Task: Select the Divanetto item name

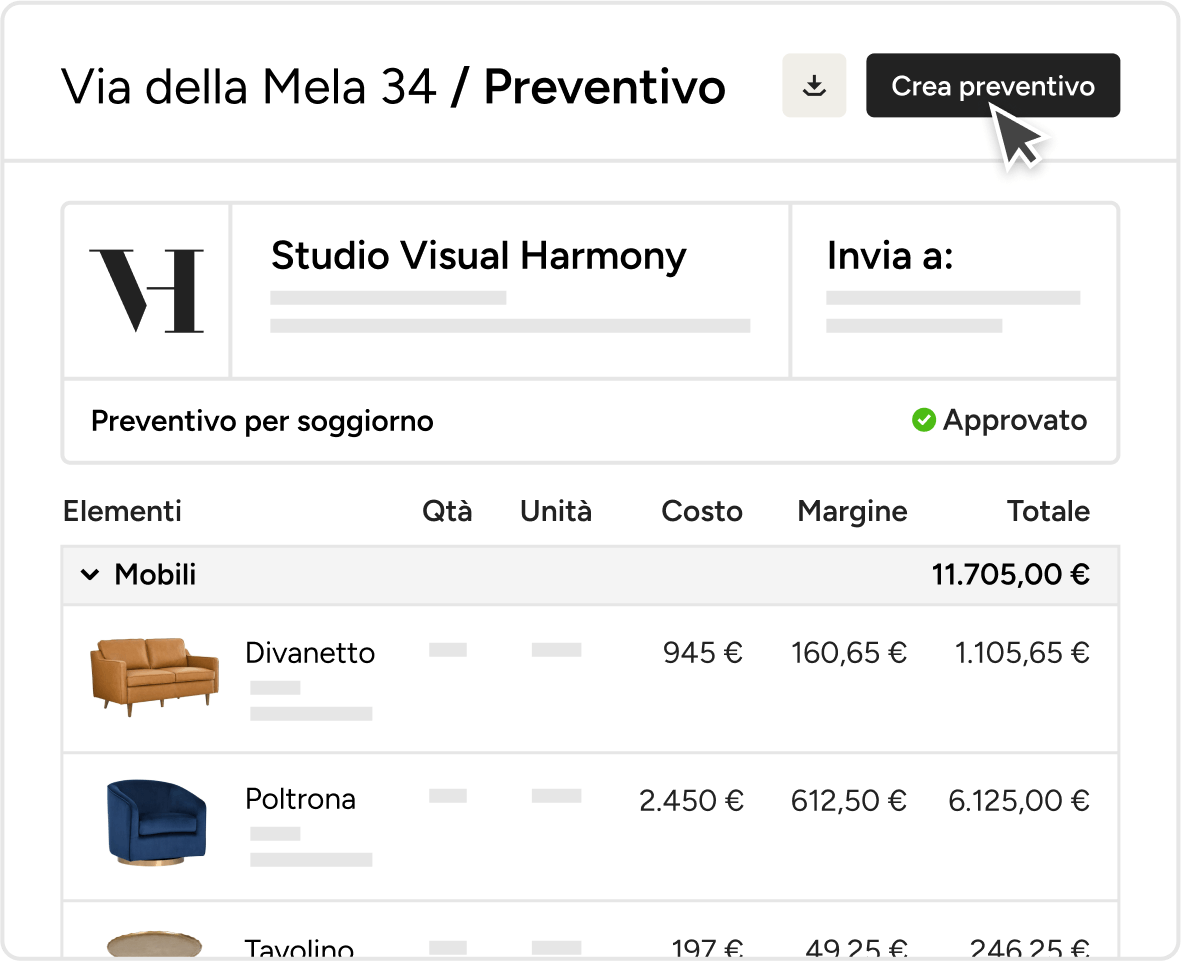Action: pyautogui.click(x=310, y=652)
